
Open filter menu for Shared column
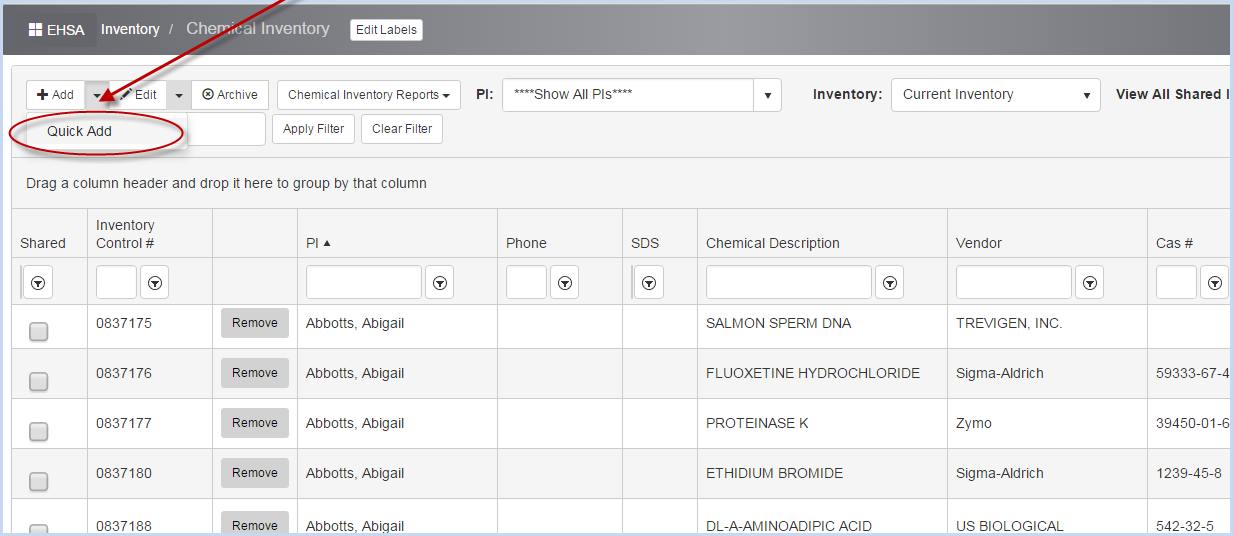point(38,284)
